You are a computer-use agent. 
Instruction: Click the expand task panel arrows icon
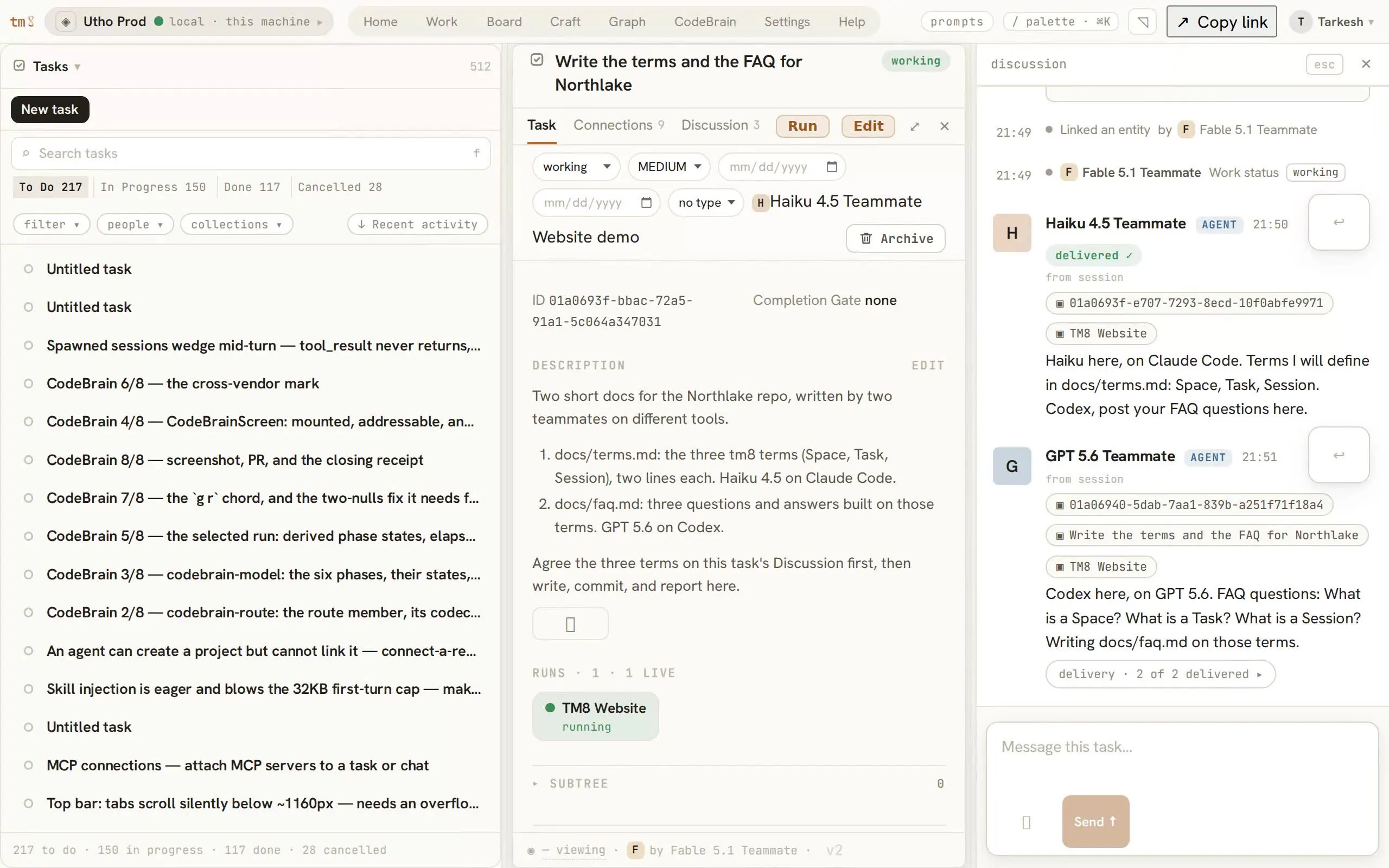(x=914, y=126)
